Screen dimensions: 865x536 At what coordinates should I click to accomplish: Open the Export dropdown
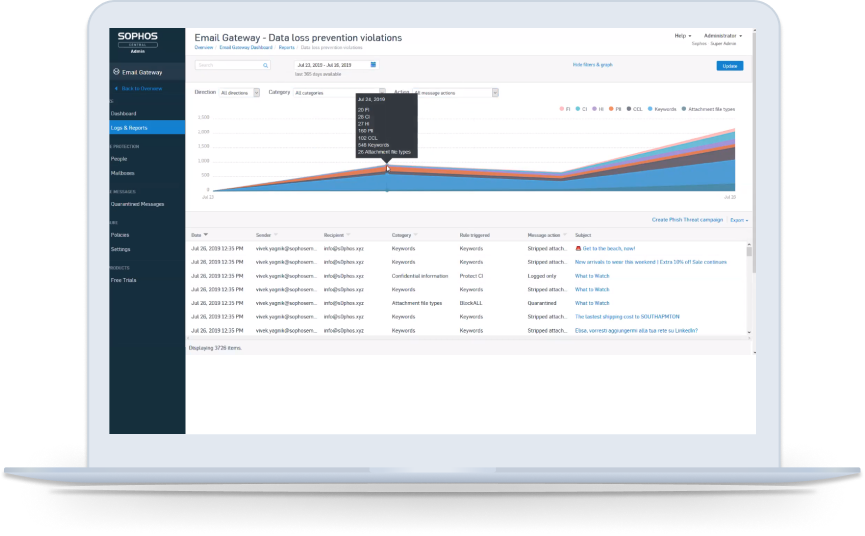click(x=739, y=219)
